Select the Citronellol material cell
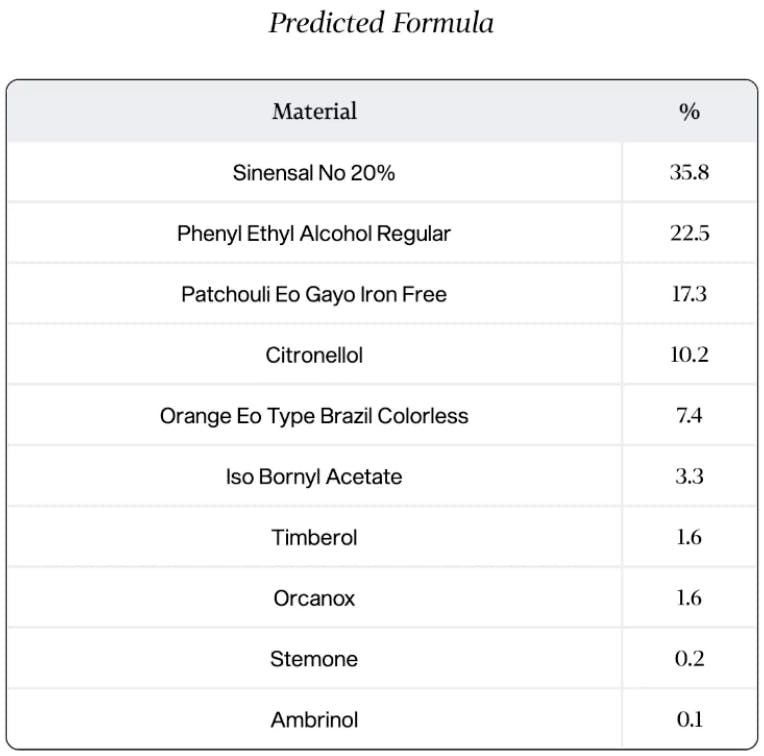Screen dimensions: 764x756 point(314,355)
